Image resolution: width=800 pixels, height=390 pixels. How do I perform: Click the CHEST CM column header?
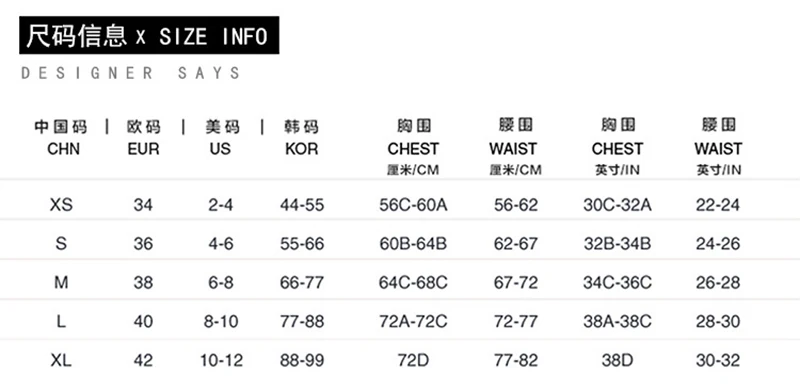pos(413,147)
